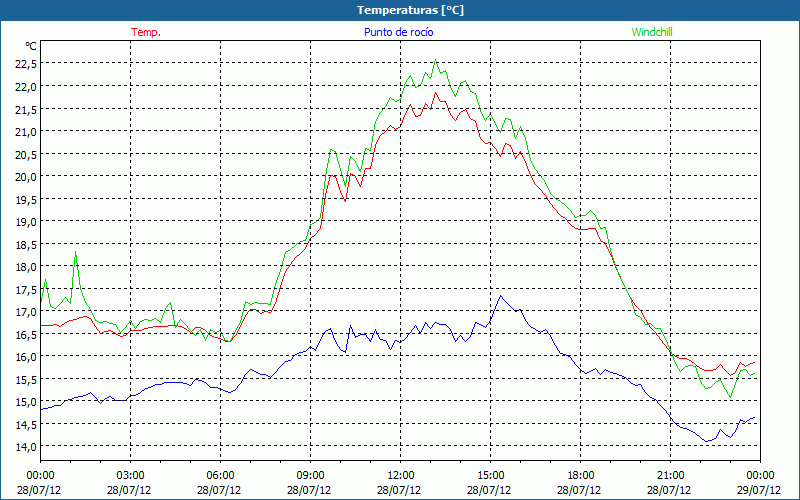Screen dimensions: 800x500
Task: Click the 19,0 y-axis value
Action: (x=27, y=221)
